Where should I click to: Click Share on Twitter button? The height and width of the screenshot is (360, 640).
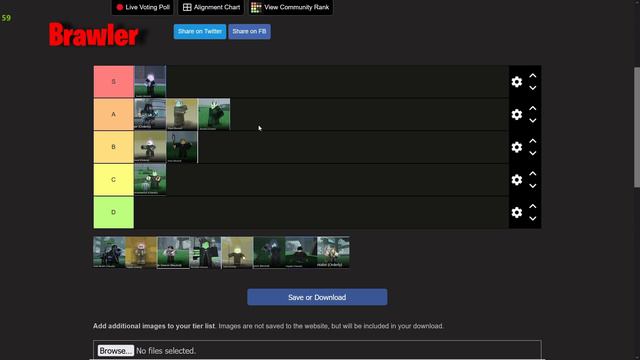[x=200, y=31]
